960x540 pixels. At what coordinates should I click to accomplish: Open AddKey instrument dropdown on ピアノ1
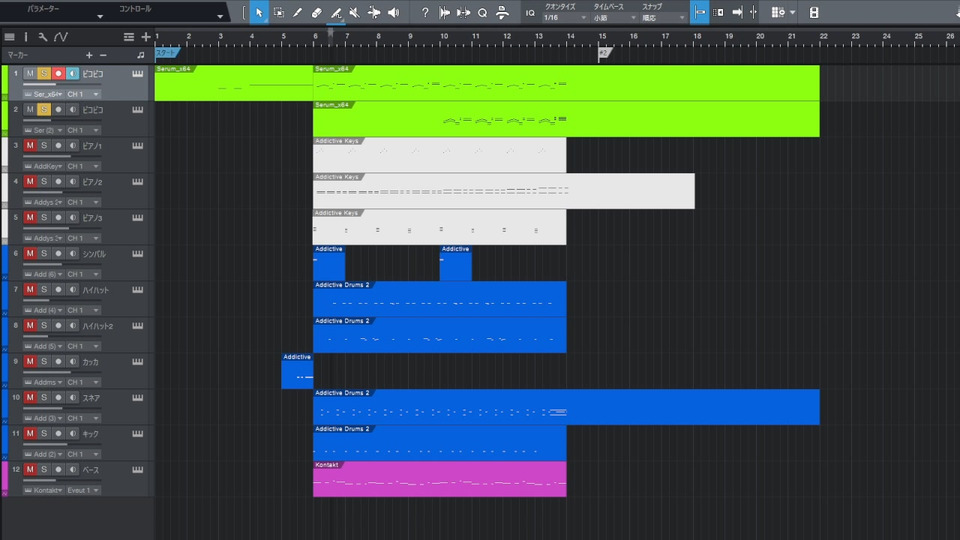click(43, 167)
